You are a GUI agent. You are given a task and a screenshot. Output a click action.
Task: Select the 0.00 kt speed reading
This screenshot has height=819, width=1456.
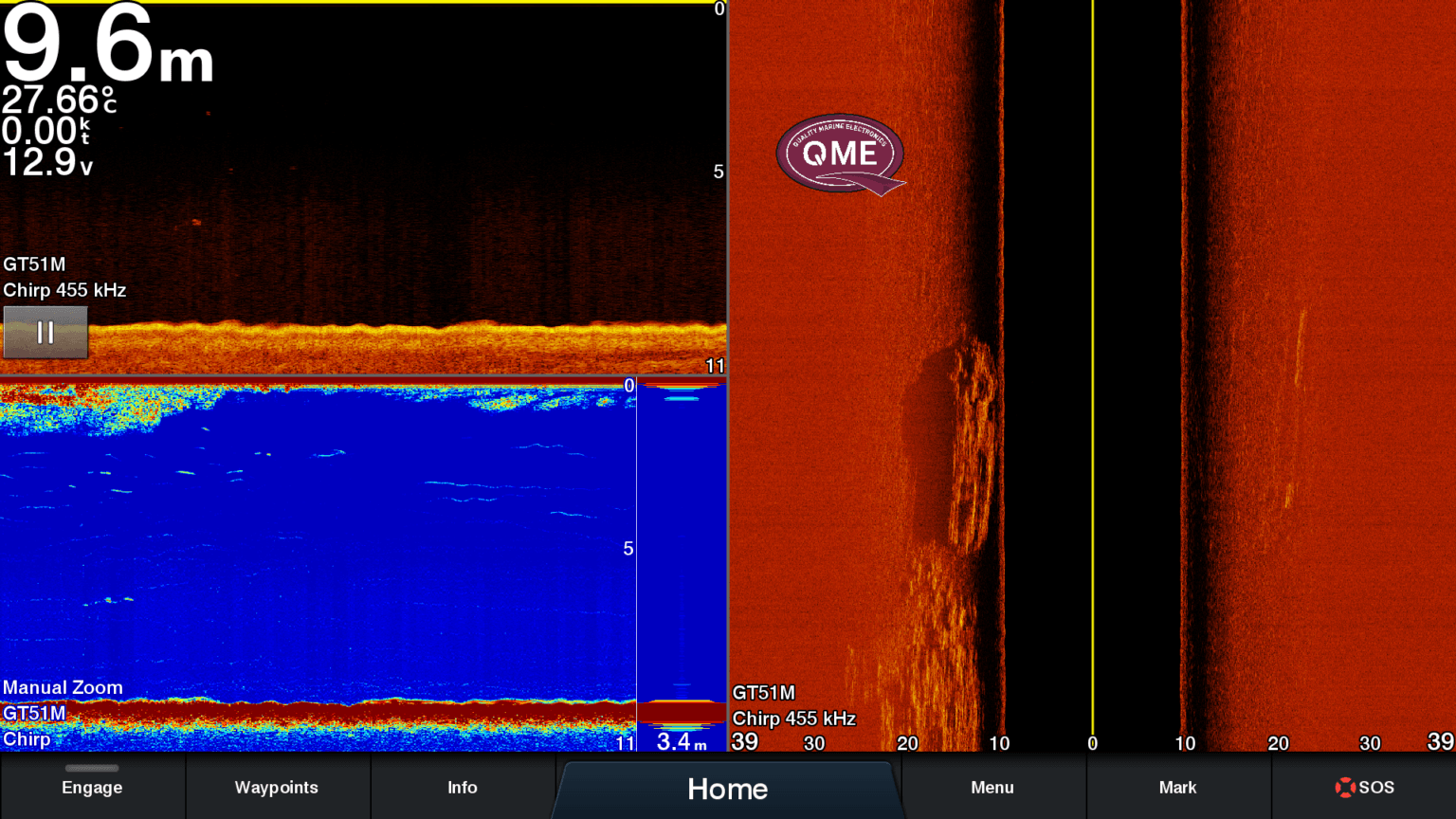click(46, 131)
